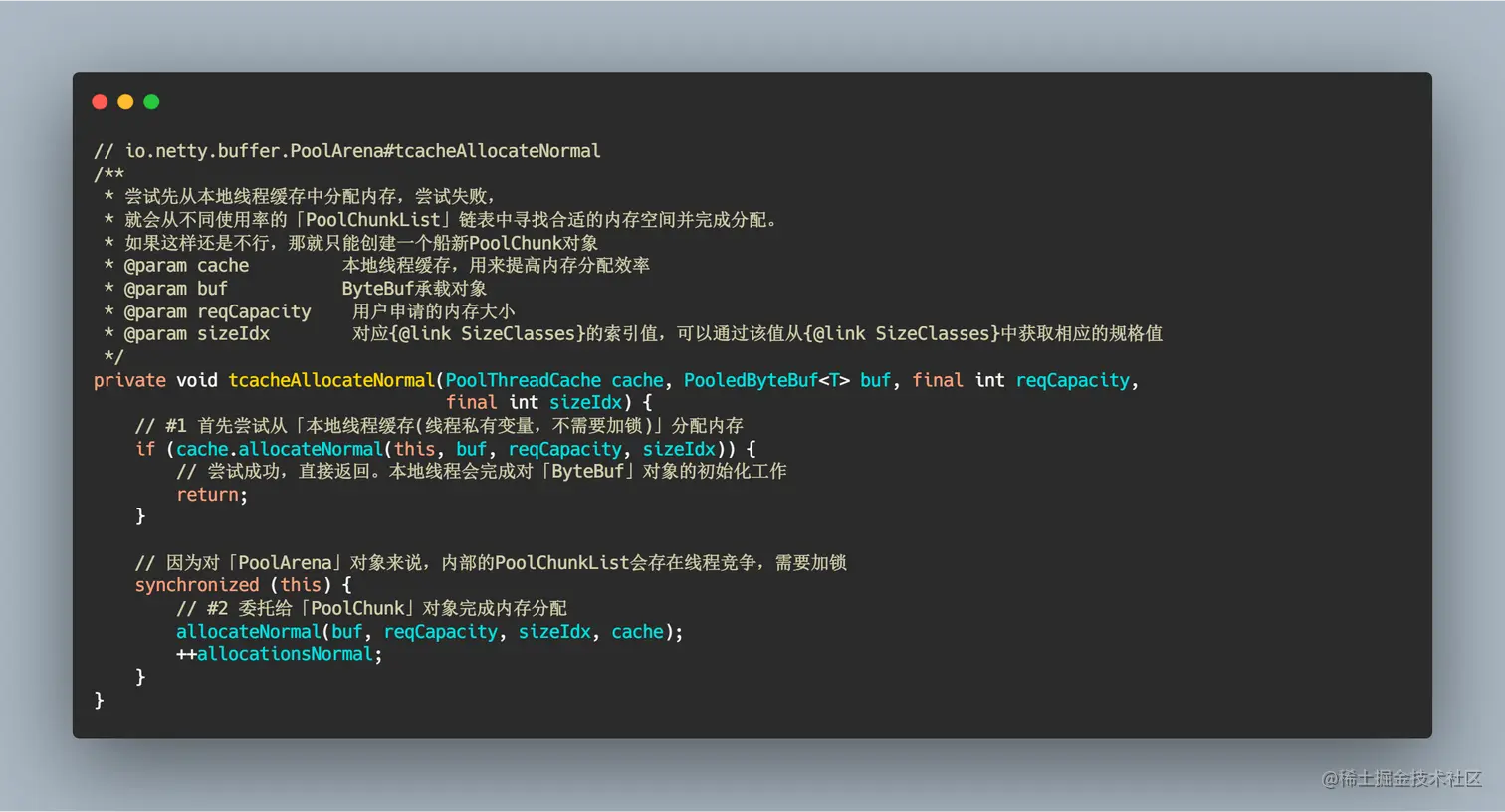Click the '@param buf' comment line
Viewport: 1505px width, 812px height.
295,289
